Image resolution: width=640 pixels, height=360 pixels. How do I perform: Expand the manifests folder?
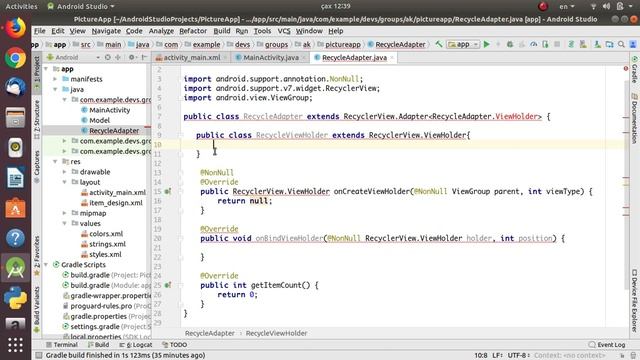tap(55, 79)
